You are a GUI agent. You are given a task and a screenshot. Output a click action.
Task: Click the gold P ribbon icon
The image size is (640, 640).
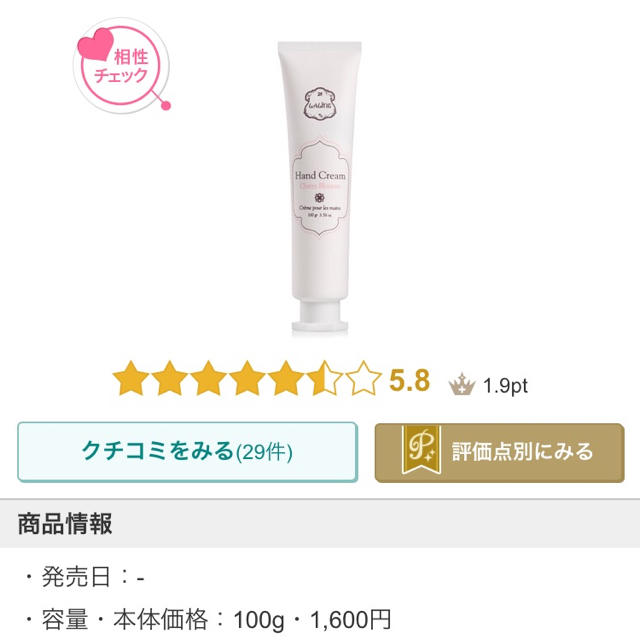click(421, 450)
